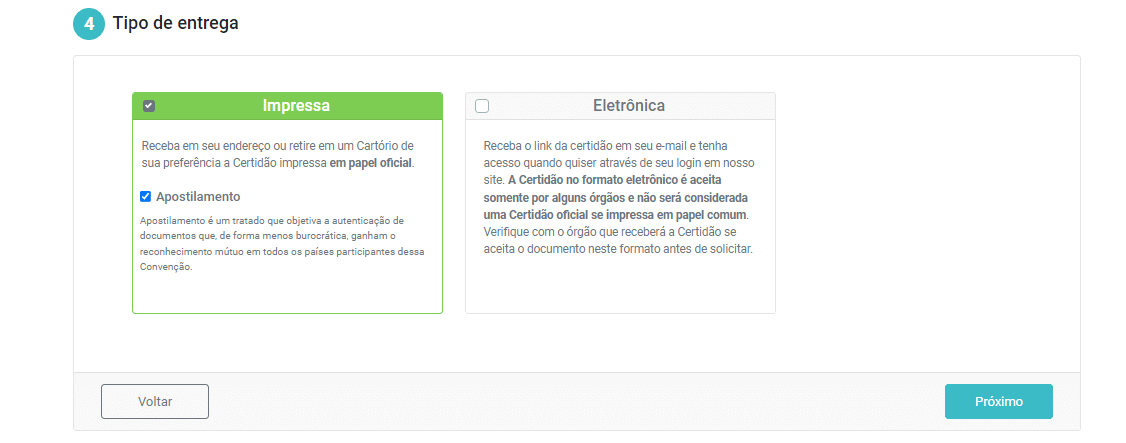Click the Apostilamento label text

(x=198, y=197)
